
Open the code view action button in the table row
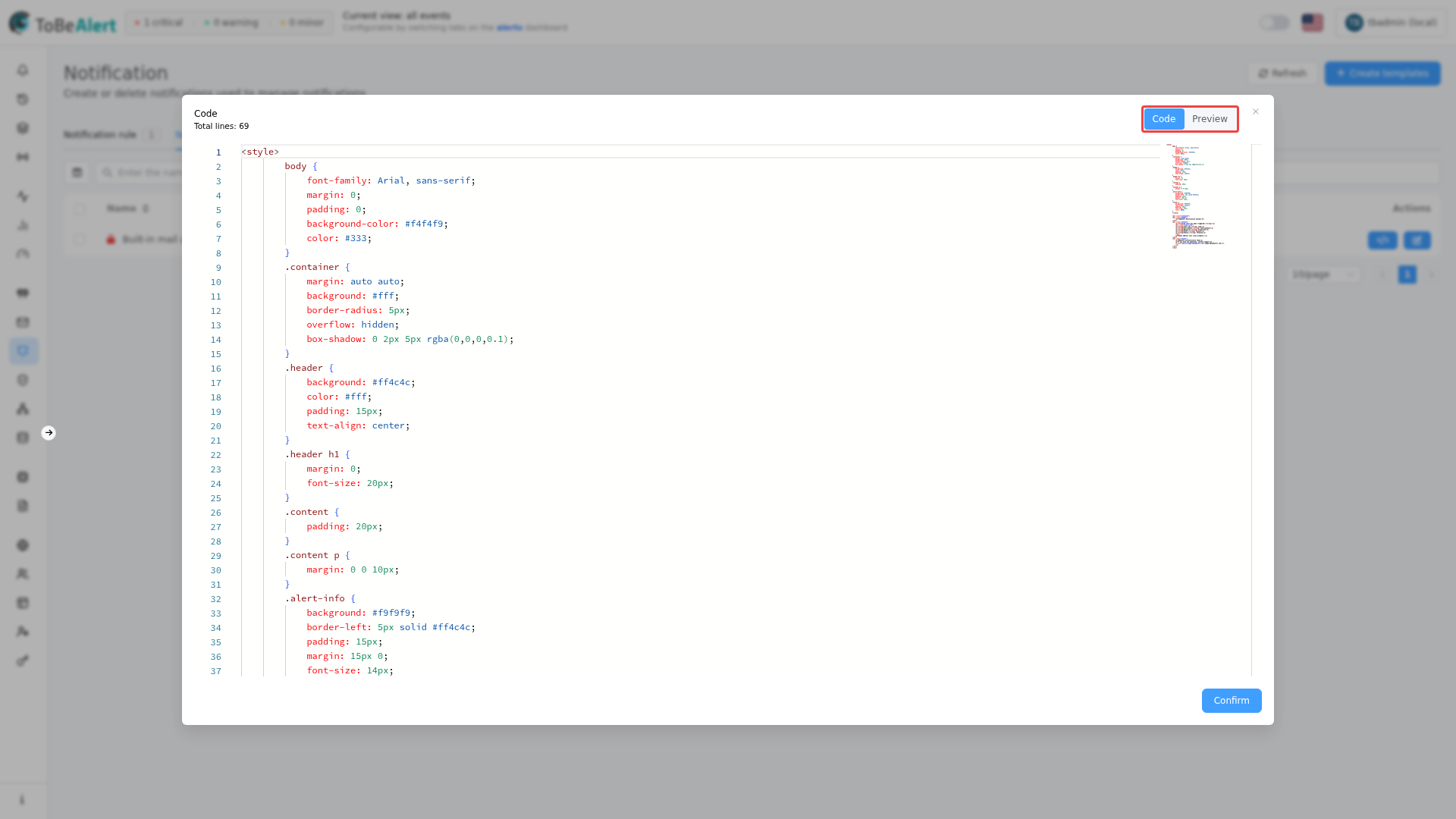(1382, 240)
